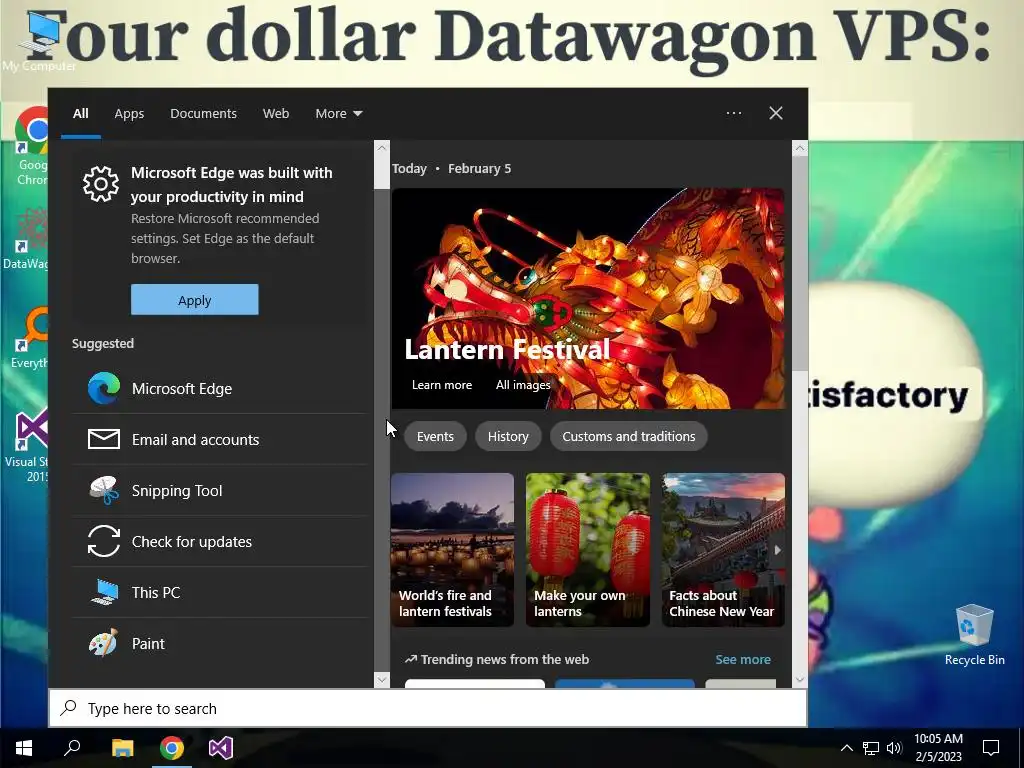Image resolution: width=1024 pixels, height=768 pixels.
Task: Open File Explorer from the taskbar
Action: pos(122,748)
